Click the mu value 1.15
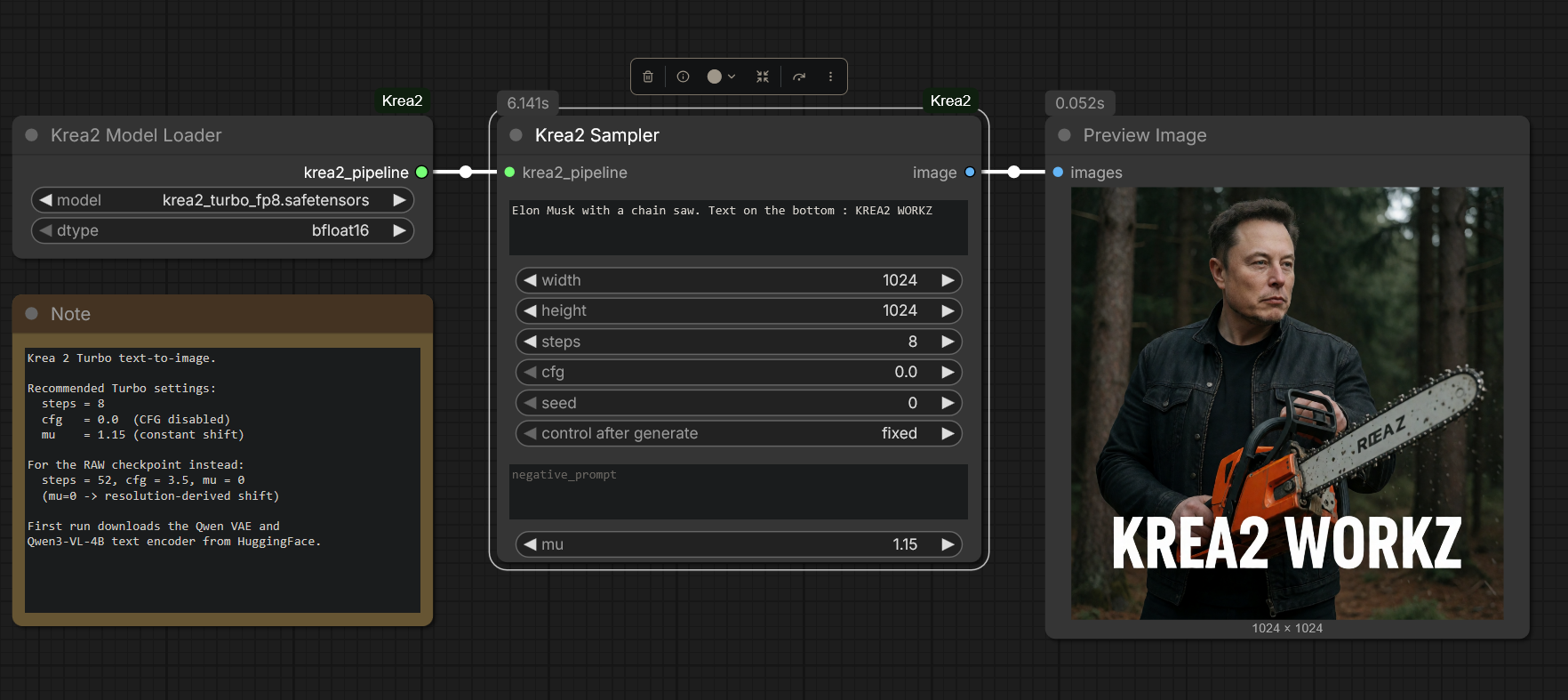Screen dimensions: 1568x700 click(905, 544)
